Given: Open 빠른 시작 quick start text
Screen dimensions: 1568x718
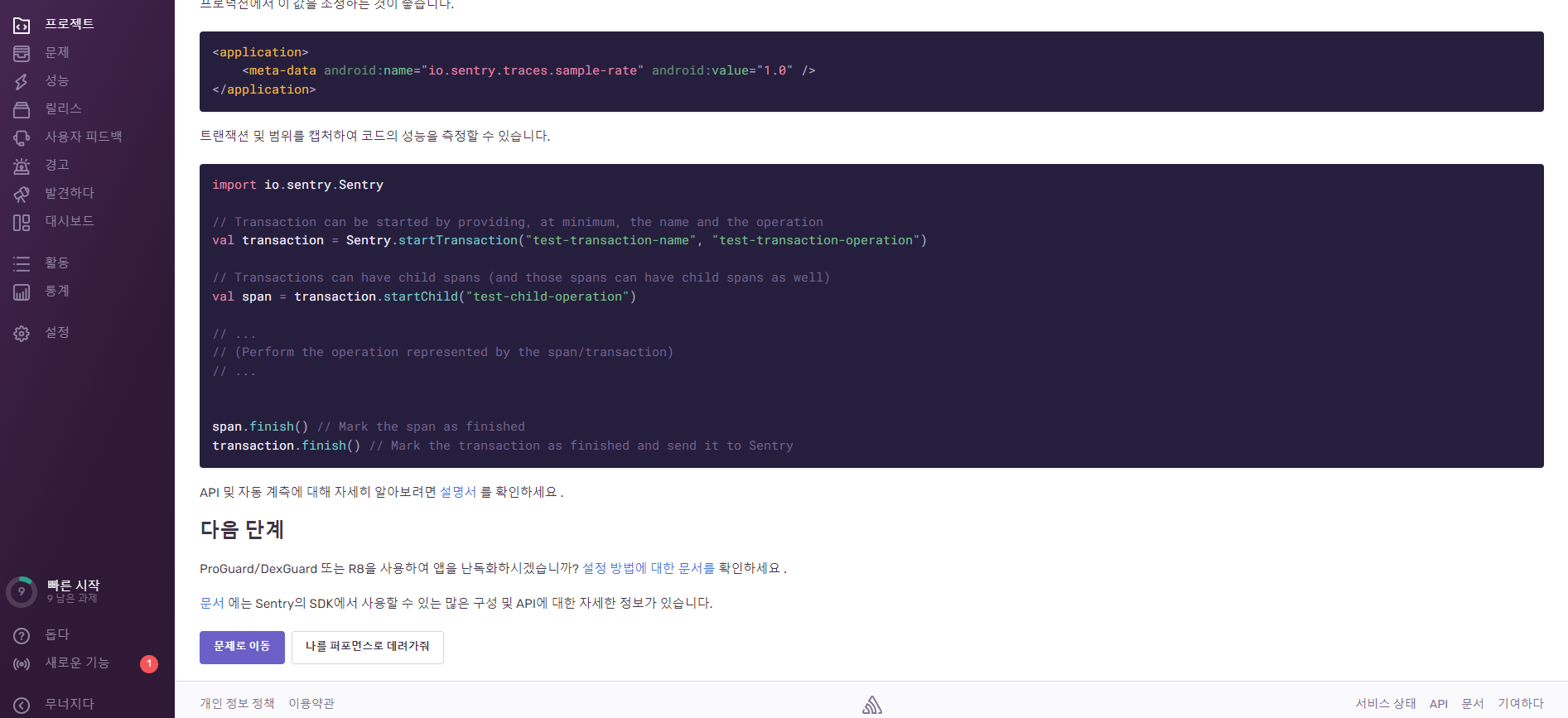Looking at the screenshot, I should 73,585.
